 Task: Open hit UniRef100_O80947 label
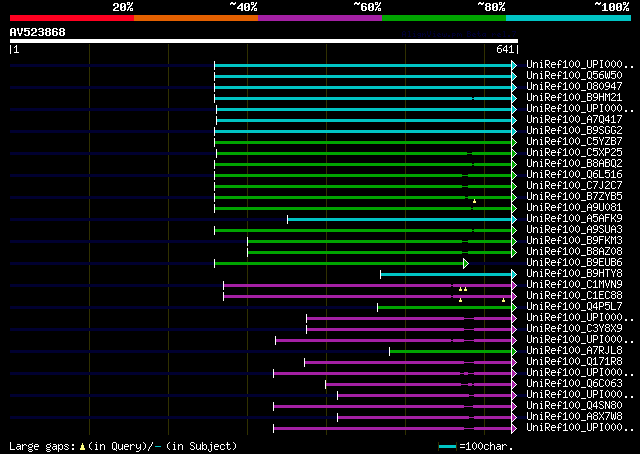coord(574,87)
